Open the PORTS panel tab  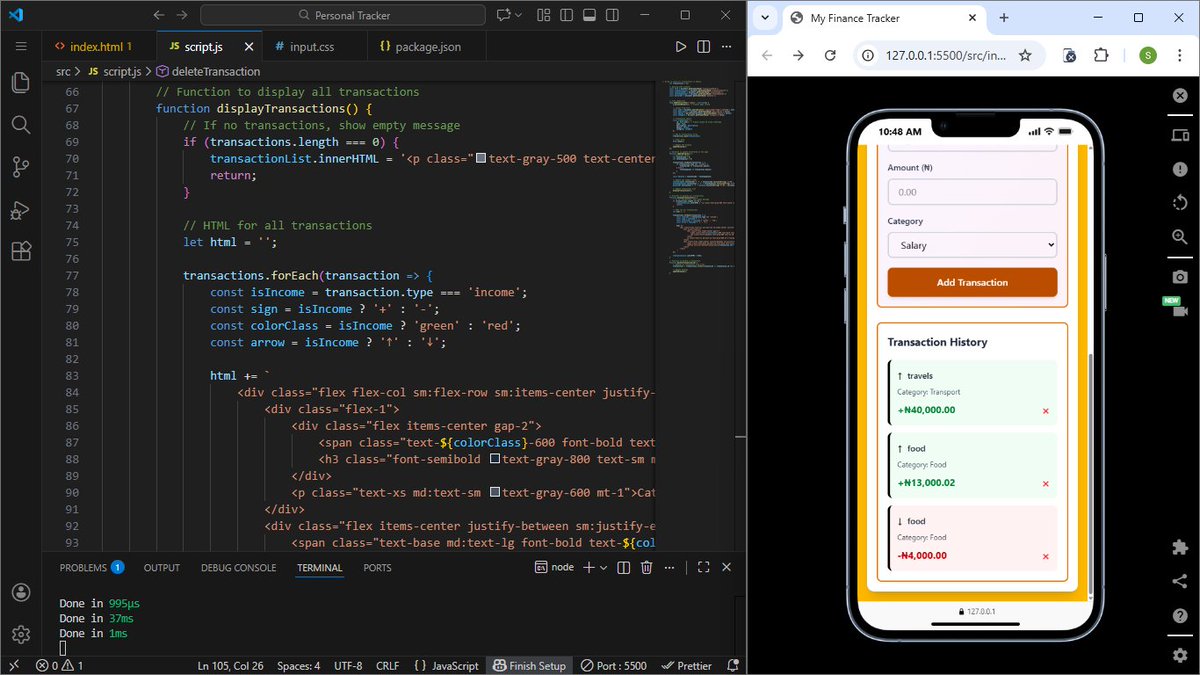pos(378,567)
